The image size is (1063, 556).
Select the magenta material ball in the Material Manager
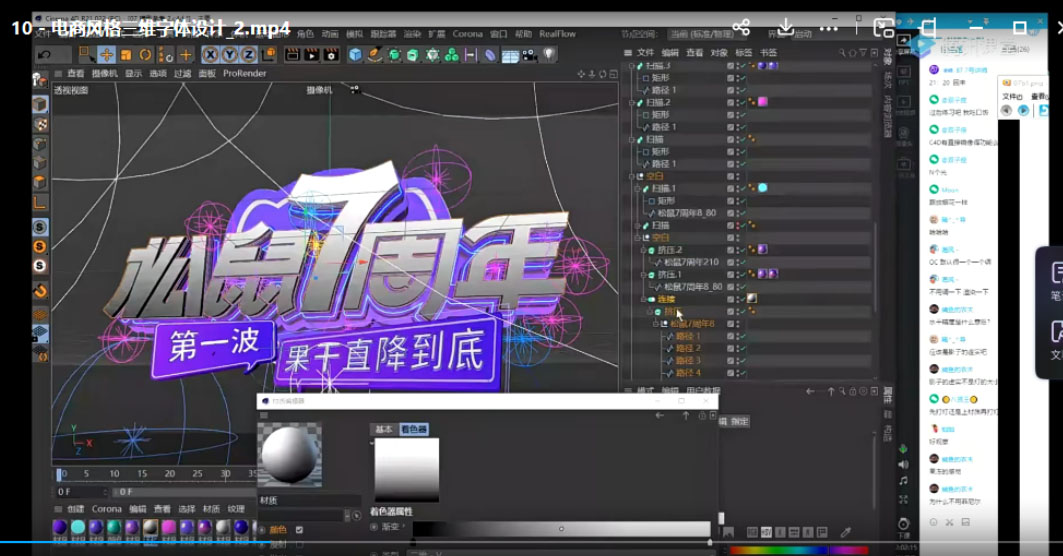click(x=169, y=527)
